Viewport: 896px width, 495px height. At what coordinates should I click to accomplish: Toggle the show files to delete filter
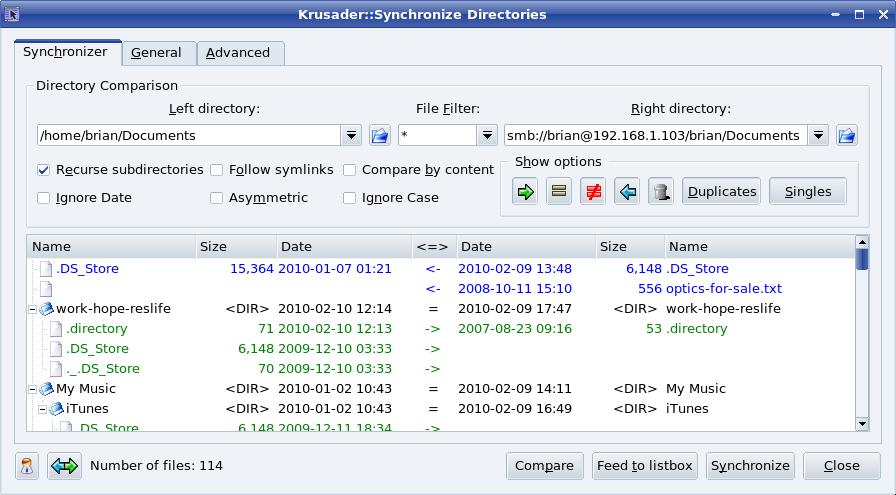[661, 191]
